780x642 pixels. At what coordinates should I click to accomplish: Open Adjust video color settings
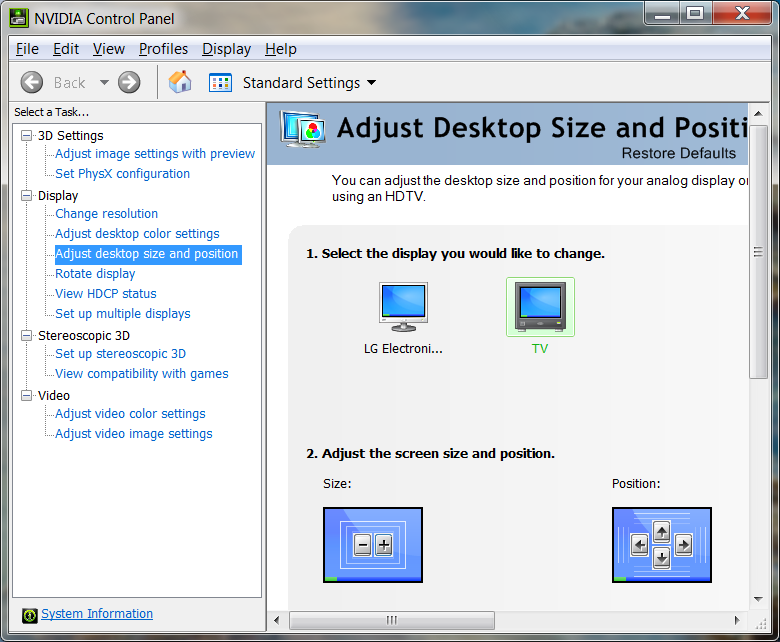(130, 414)
